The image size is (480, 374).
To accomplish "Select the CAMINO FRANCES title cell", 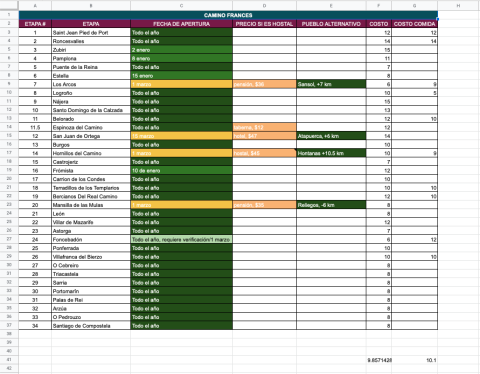I will point(228,15).
